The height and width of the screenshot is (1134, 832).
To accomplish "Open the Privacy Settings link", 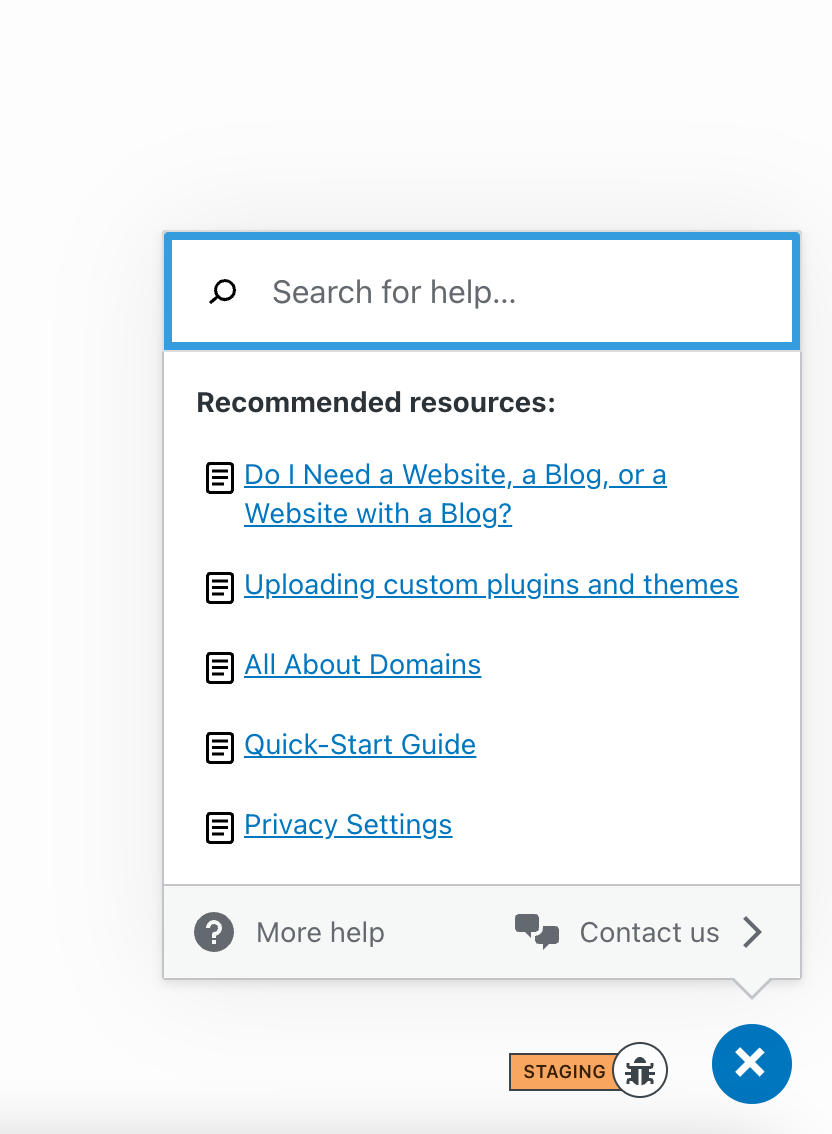I will pyautogui.click(x=348, y=825).
